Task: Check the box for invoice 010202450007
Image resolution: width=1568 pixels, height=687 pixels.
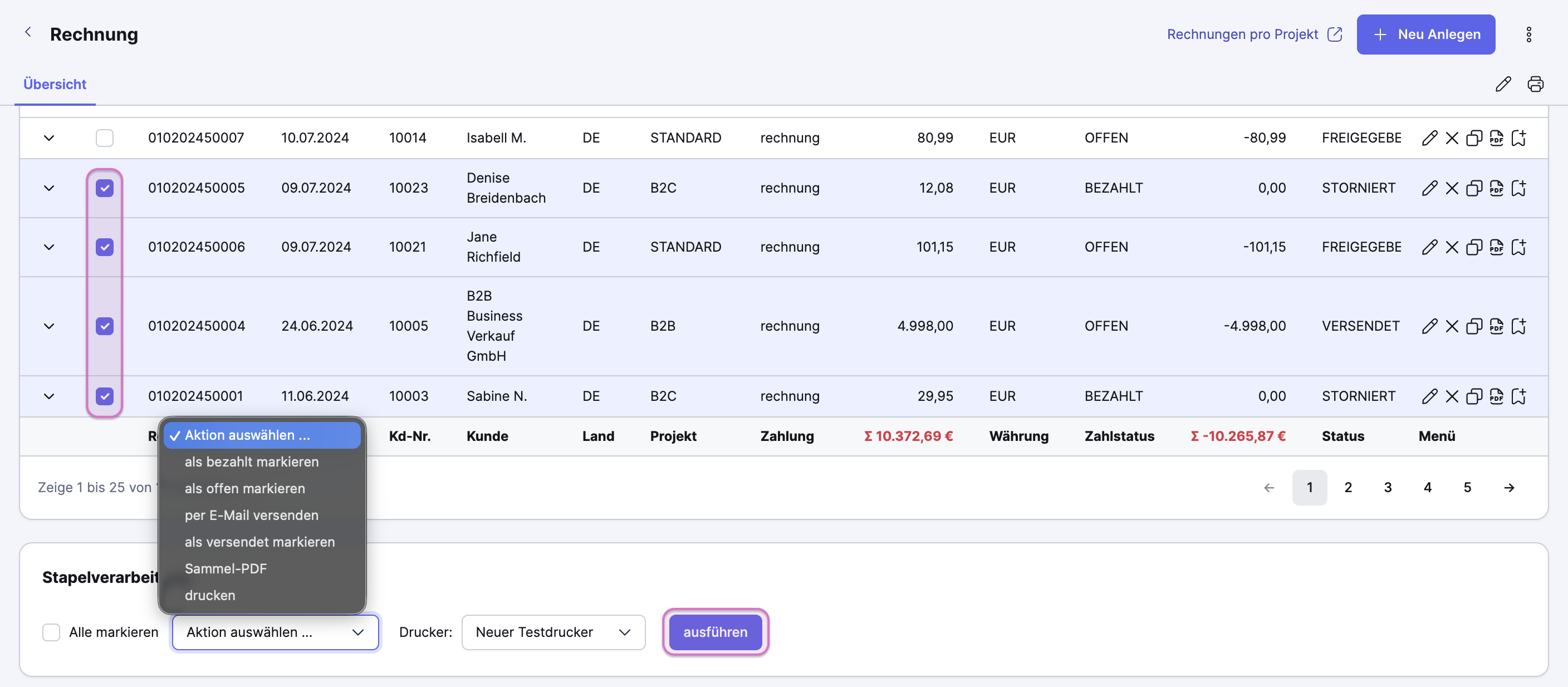Action: click(x=105, y=138)
